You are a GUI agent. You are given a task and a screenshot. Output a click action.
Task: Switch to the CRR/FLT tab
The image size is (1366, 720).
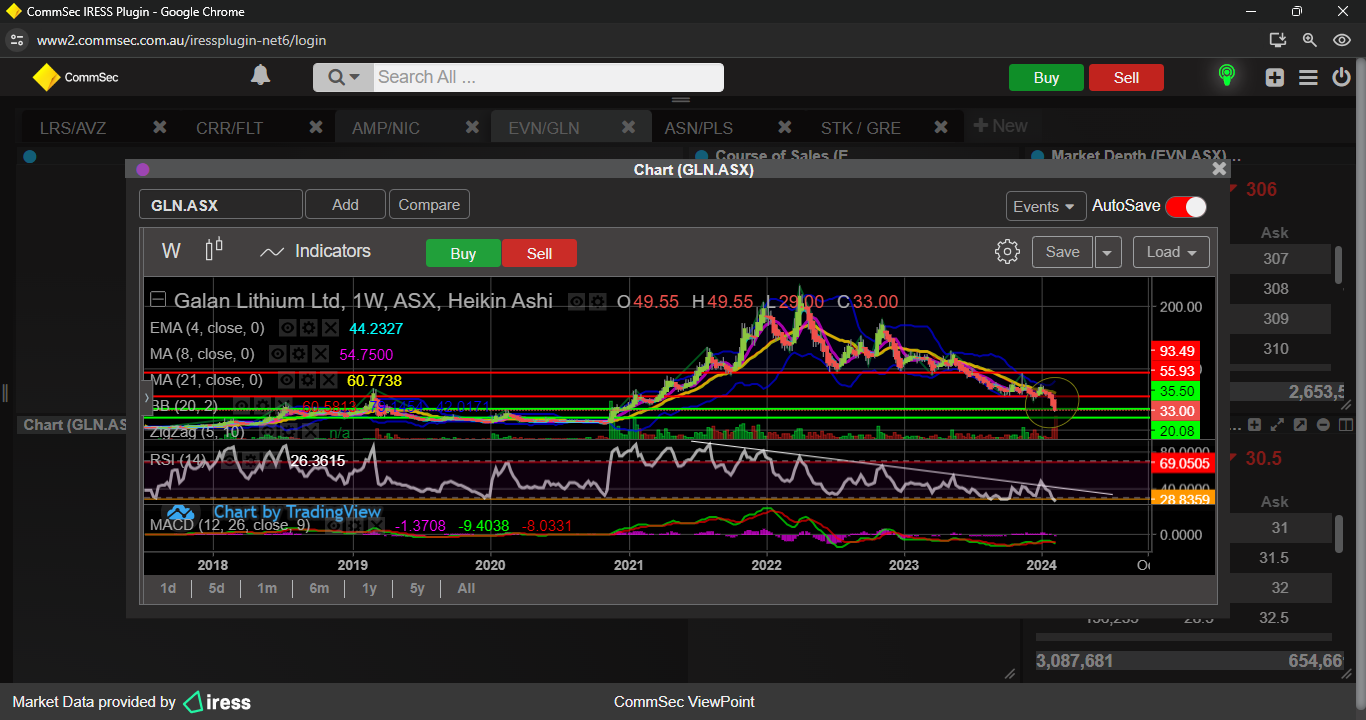click(x=229, y=128)
